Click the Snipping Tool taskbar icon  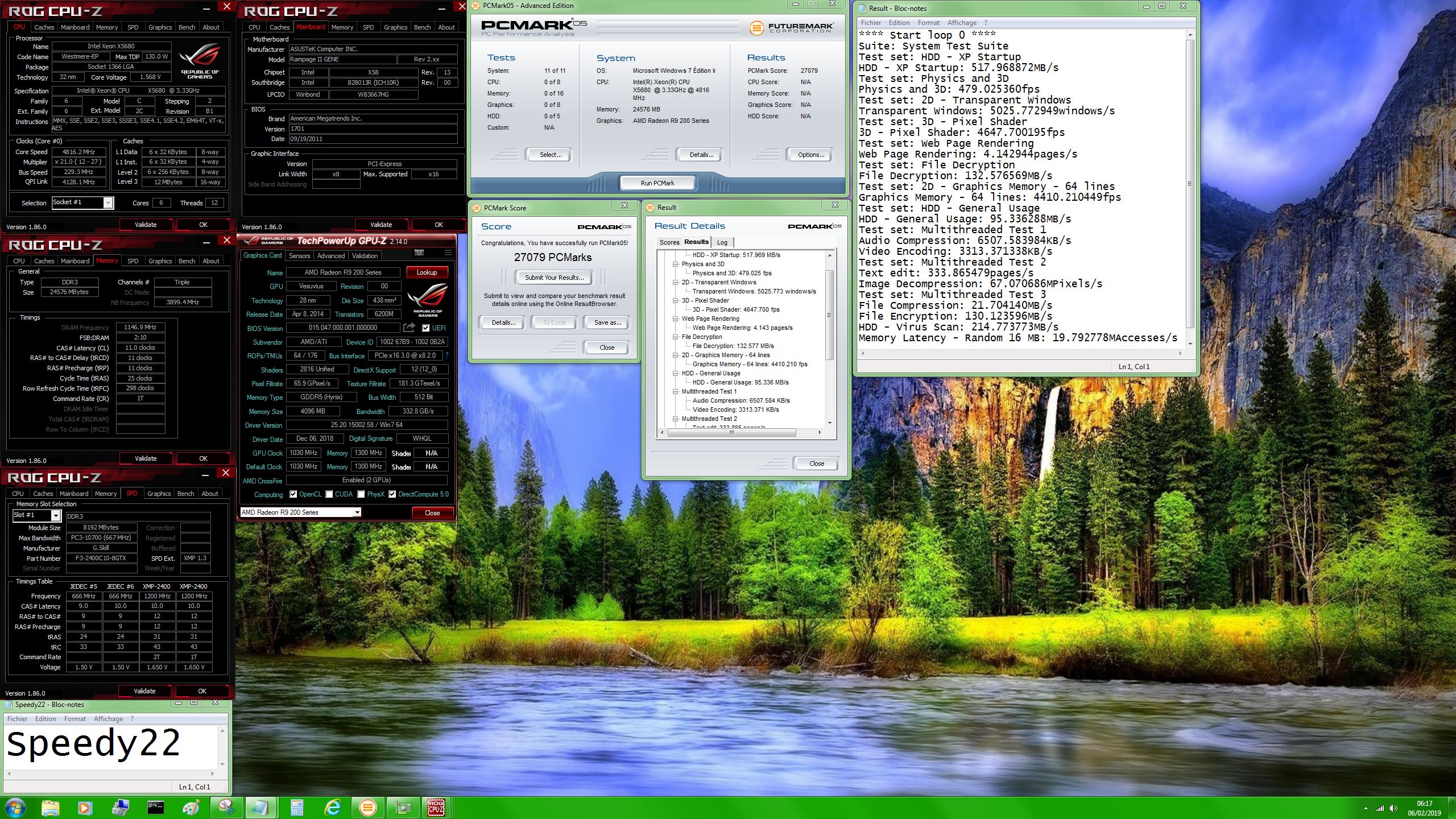click(226, 807)
